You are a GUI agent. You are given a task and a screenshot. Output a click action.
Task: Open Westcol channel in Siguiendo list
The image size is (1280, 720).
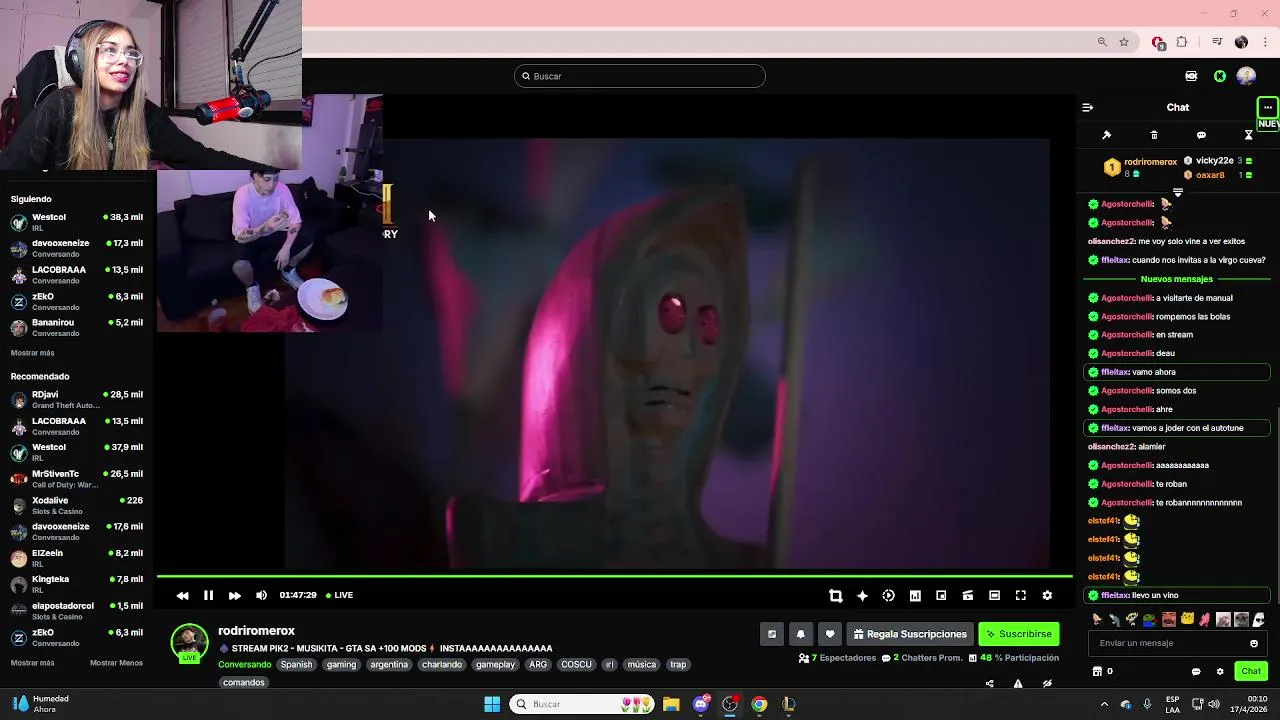pyautogui.click(x=77, y=222)
